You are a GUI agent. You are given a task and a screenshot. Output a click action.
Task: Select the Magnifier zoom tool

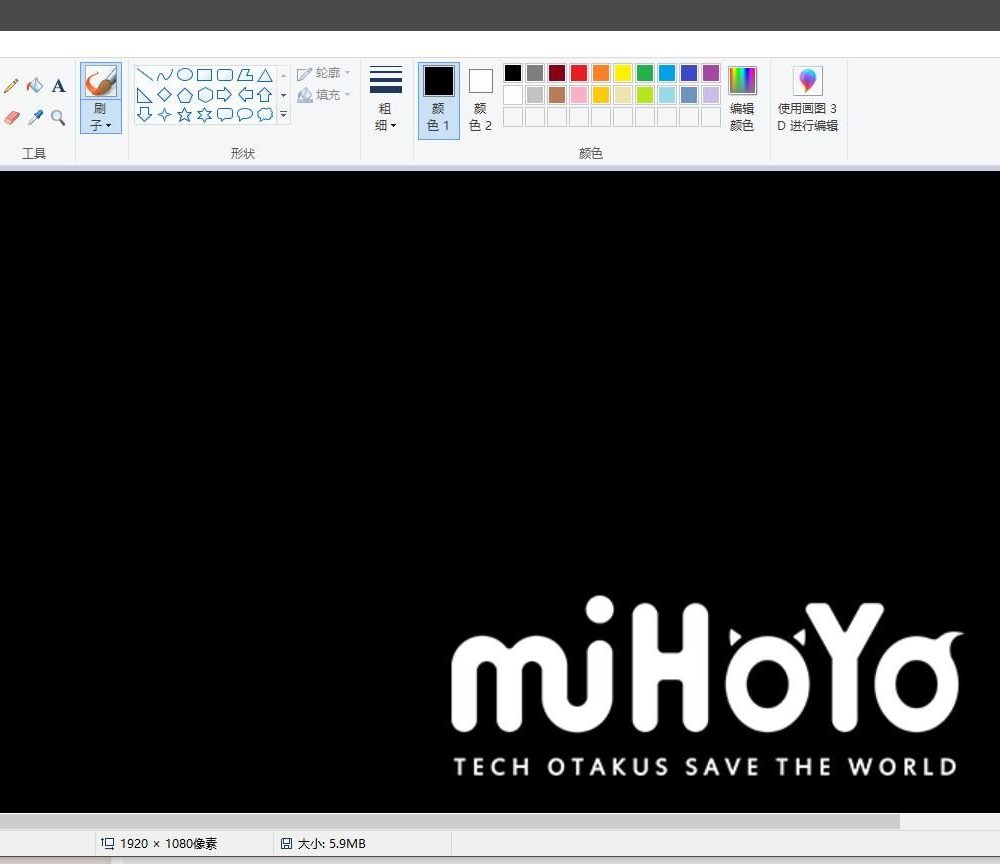pyautogui.click(x=58, y=118)
